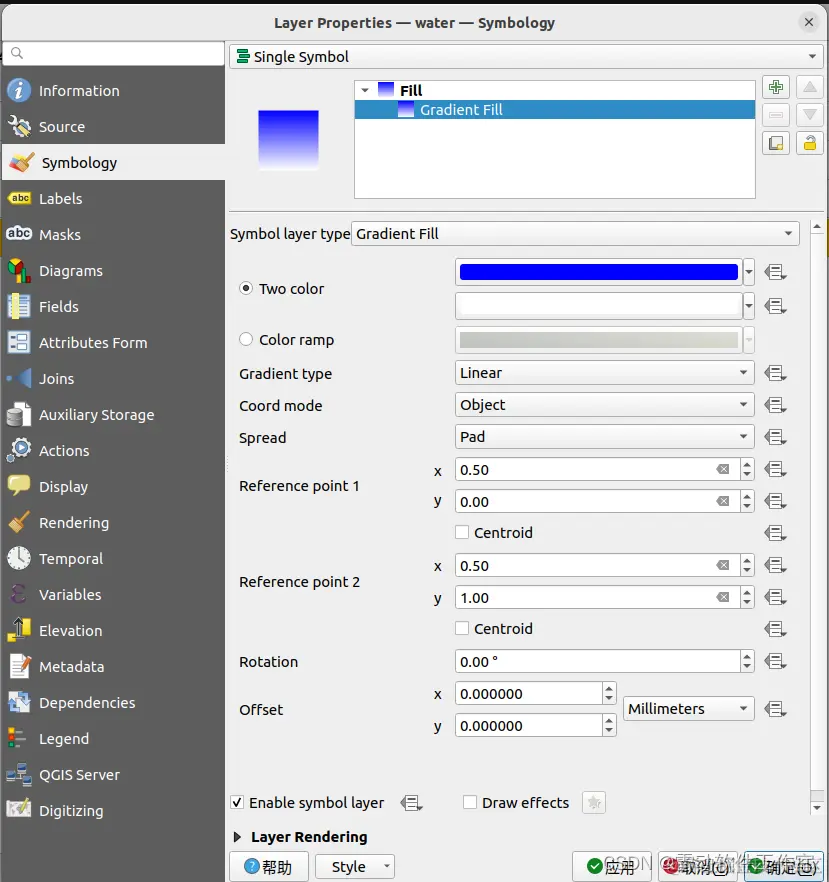This screenshot has width=829, height=882.
Task: Click the 确定 OK button
Action: (x=784, y=867)
